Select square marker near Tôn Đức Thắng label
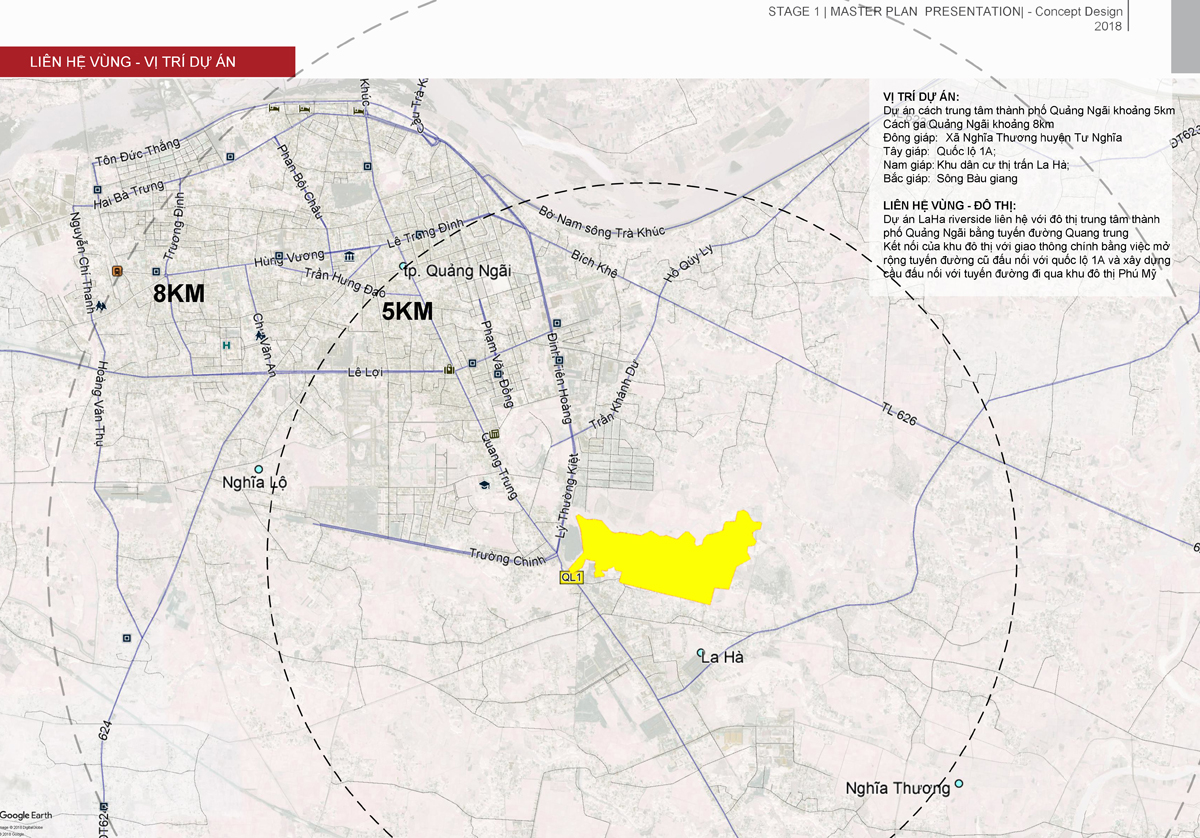The image size is (1200, 838). (x=229, y=156)
